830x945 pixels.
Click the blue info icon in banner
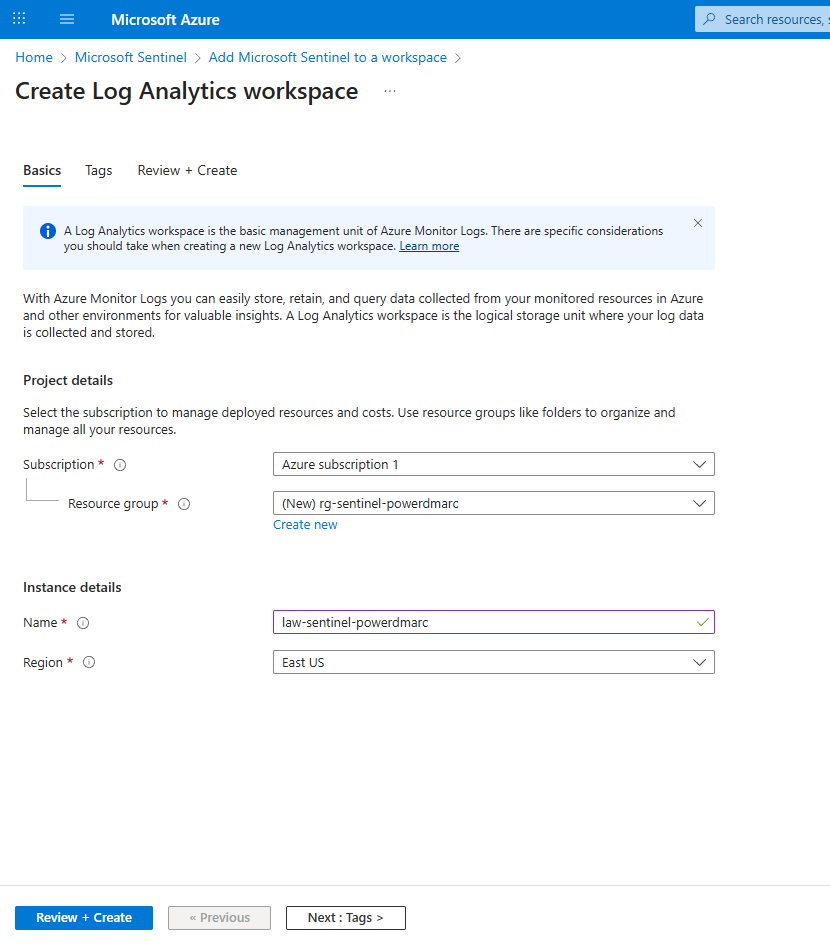(x=48, y=231)
